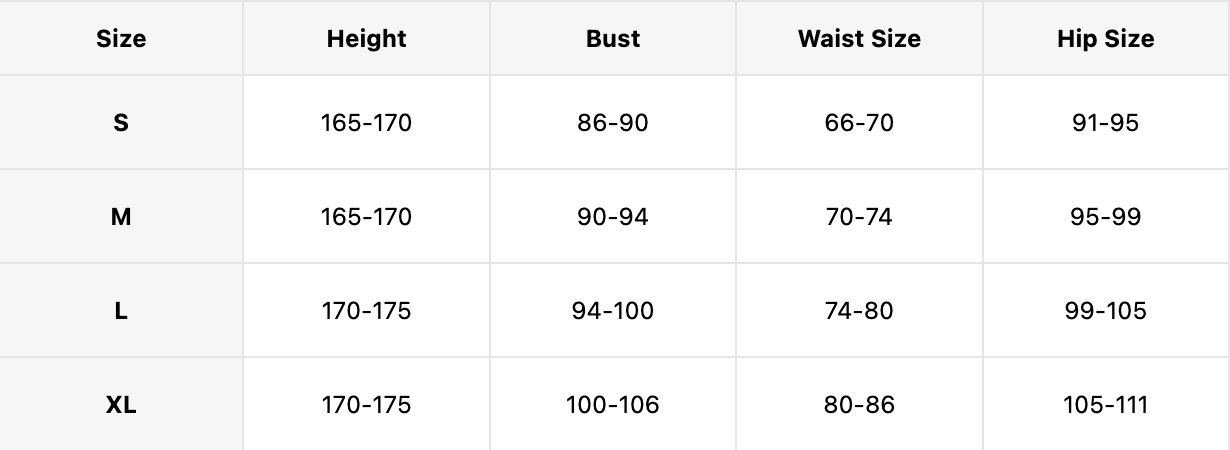The image size is (1230, 450).
Task: Select the M size row label
Action: [x=121, y=217]
